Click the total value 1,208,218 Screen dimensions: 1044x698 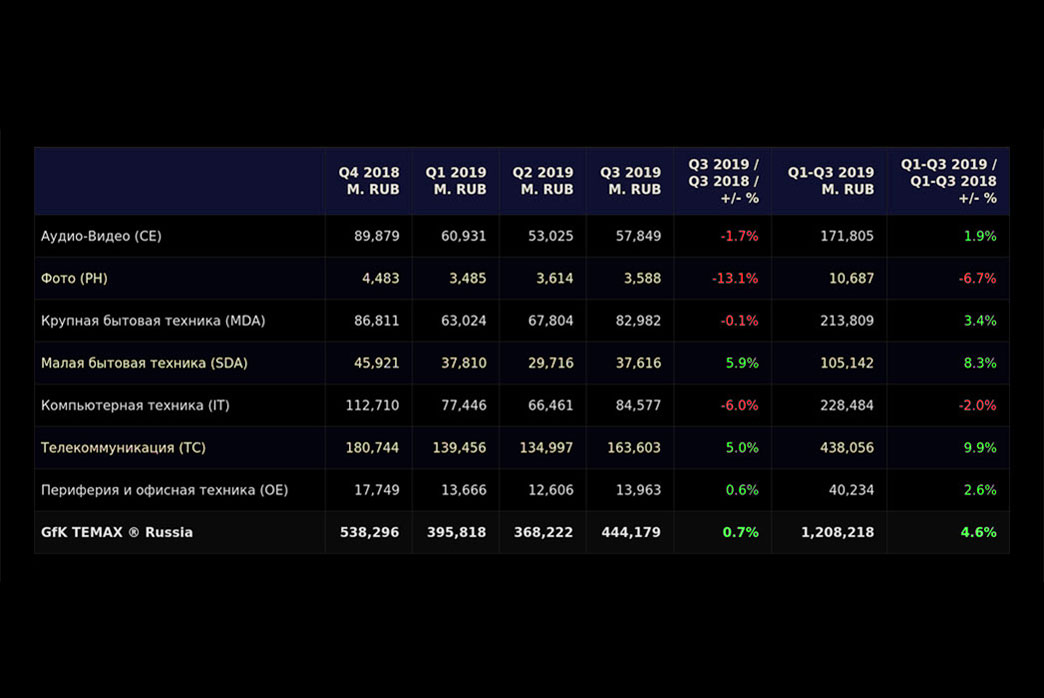coord(838,532)
